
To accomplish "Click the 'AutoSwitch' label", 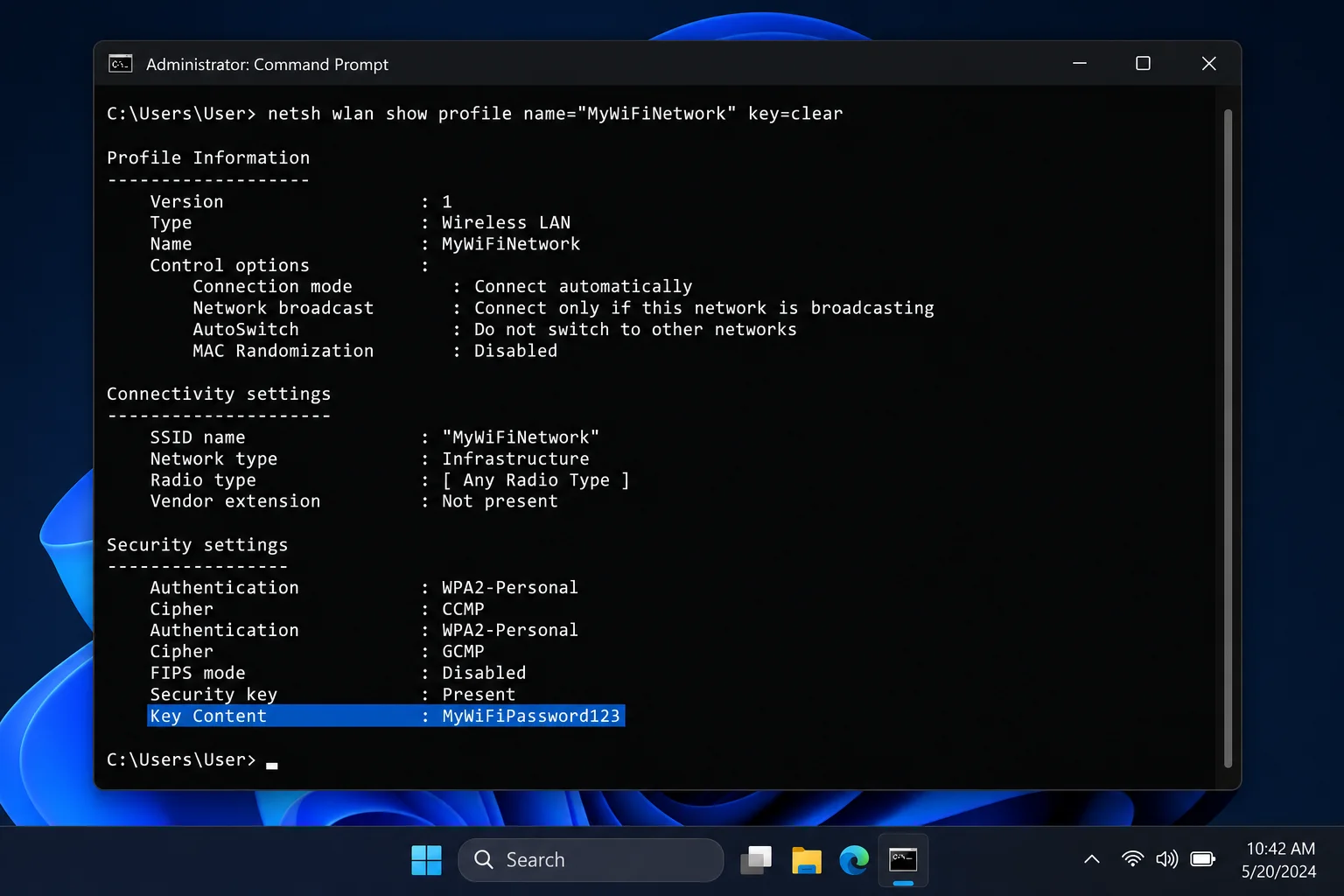I will coord(246,330).
